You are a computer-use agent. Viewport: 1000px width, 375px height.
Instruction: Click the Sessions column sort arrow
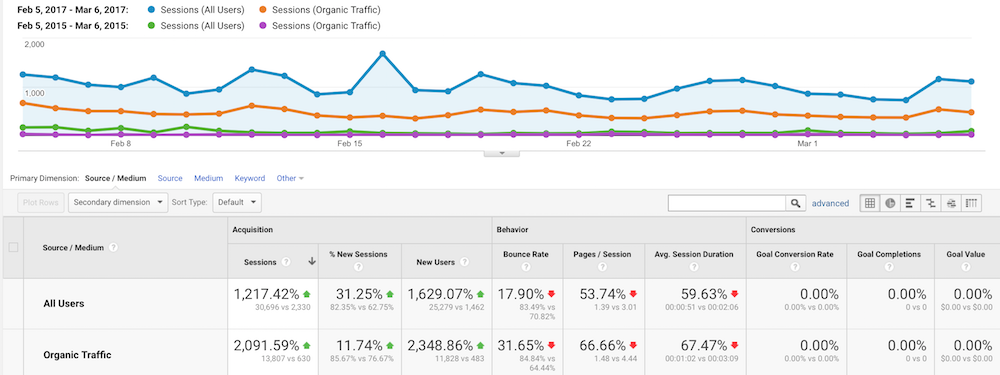(312, 261)
